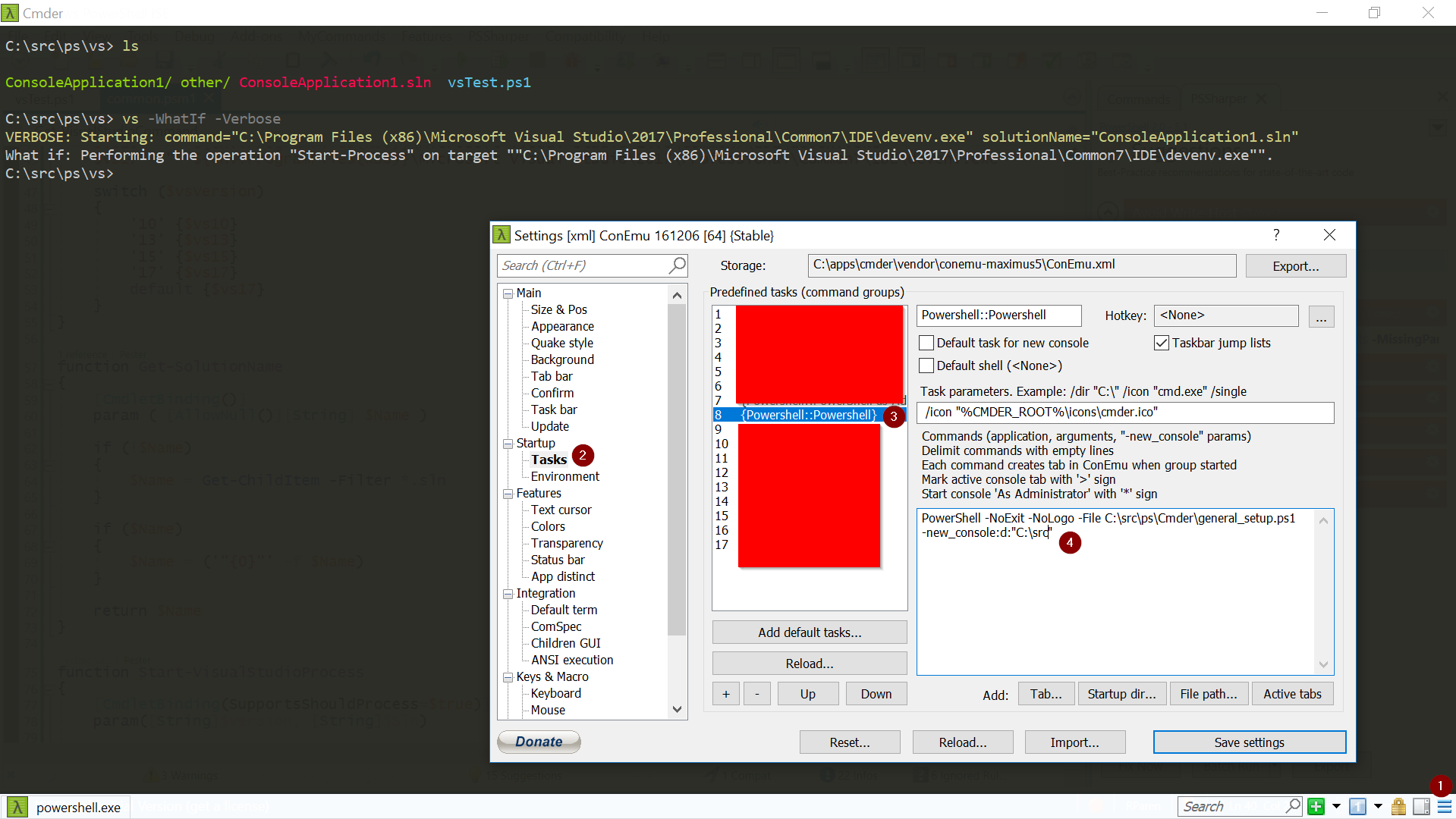Click the lambda icon in Settings title bar
The height and width of the screenshot is (819, 1456).
pyautogui.click(x=502, y=235)
